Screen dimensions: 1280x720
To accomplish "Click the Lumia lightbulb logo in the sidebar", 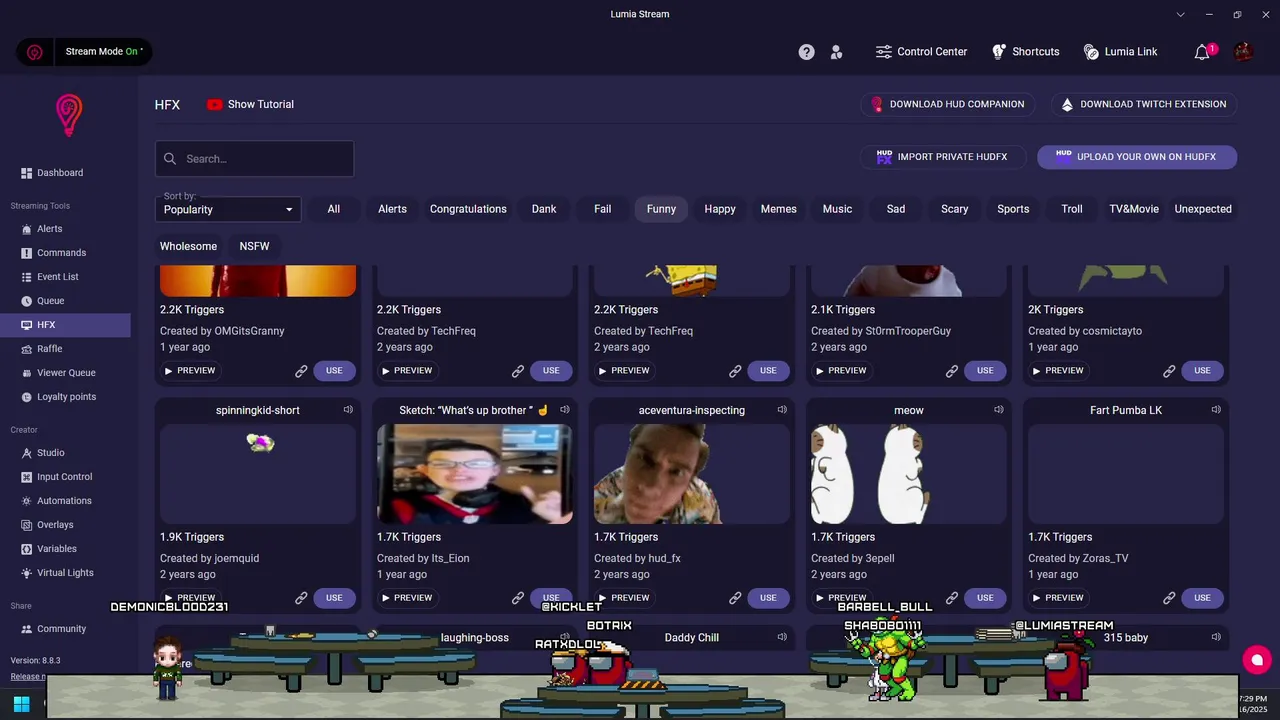I will click(x=68, y=115).
